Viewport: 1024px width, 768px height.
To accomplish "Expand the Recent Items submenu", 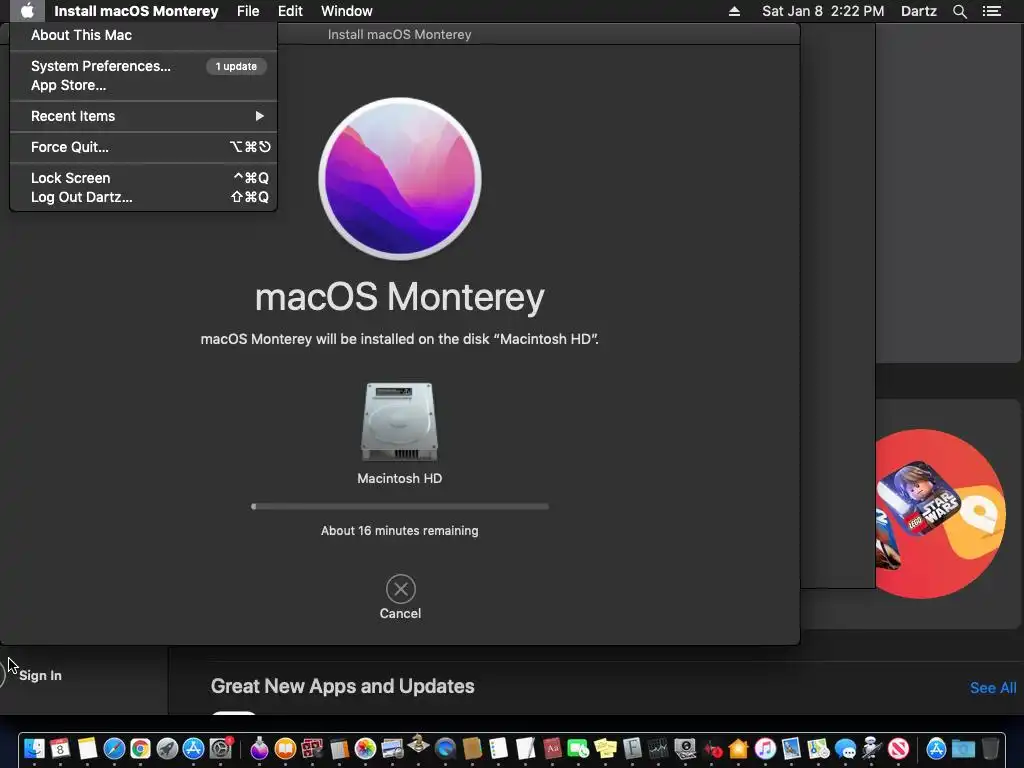I will click(x=144, y=116).
